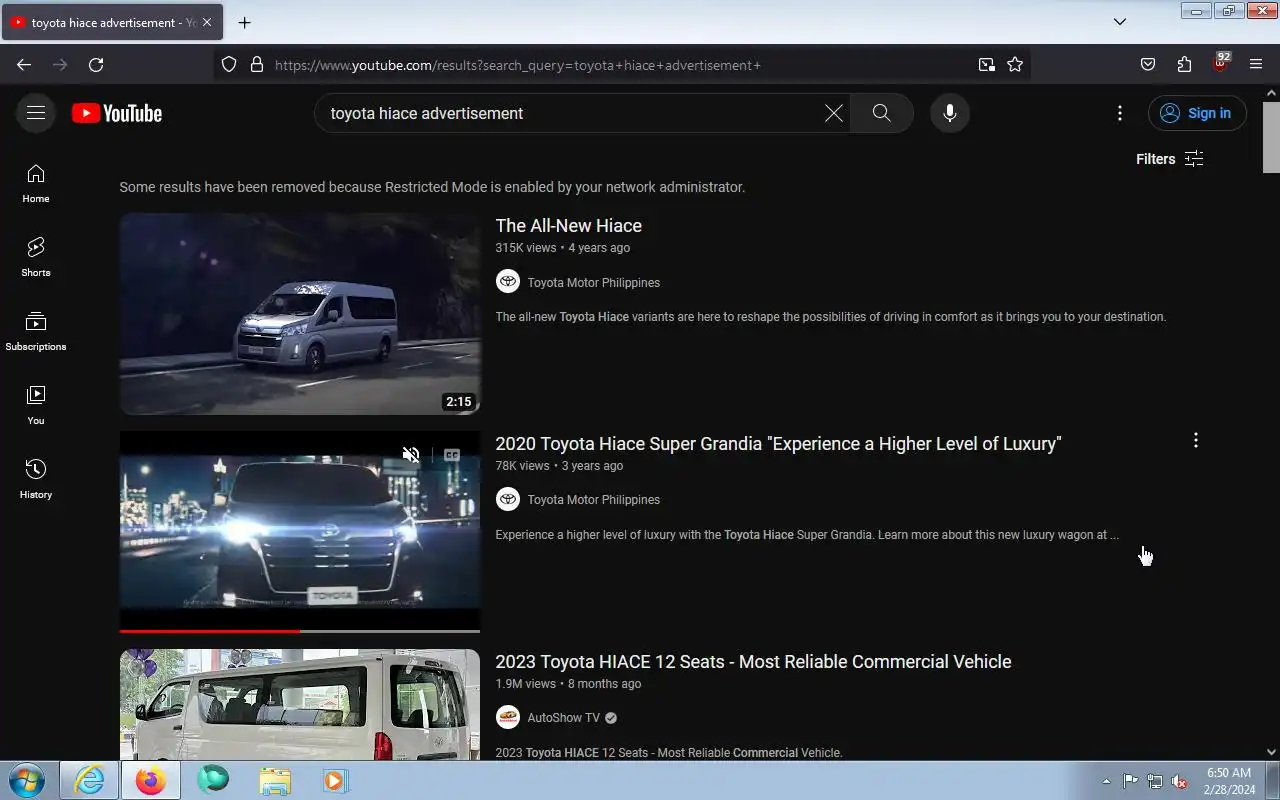Click the Firefox back arrow
The height and width of the screenshot is (800, 1280).
coord(24,65)
